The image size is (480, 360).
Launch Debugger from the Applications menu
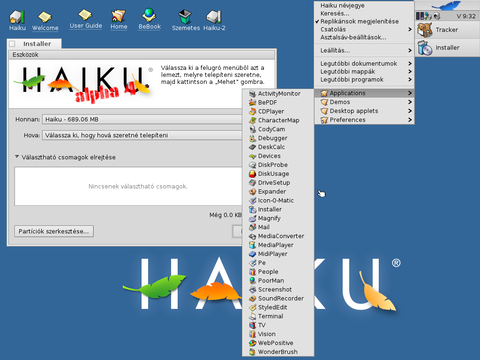tap(278, 138)
